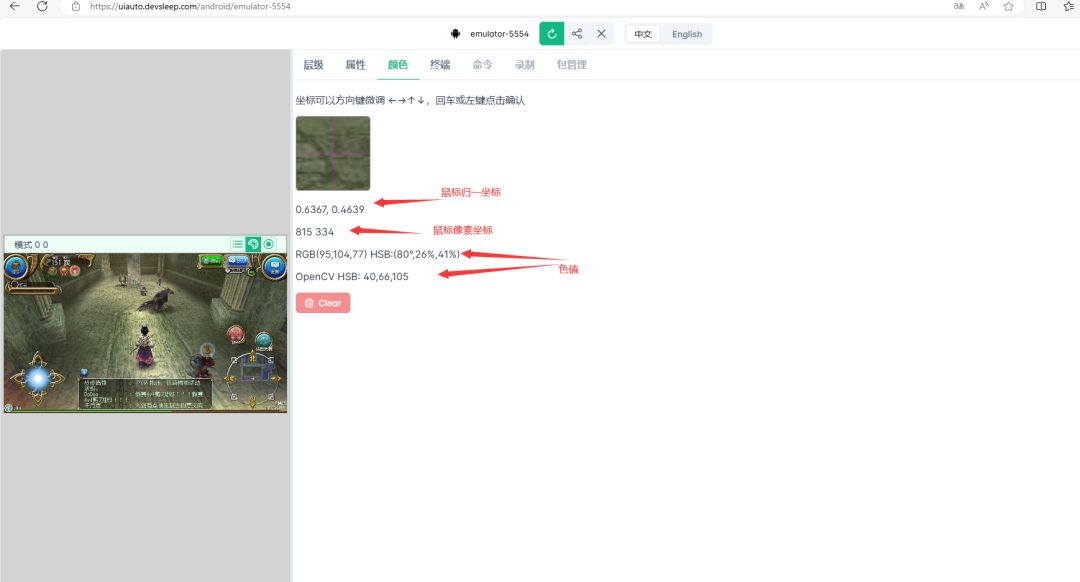The image size is (1080, 582).
Task: Click the magnified color preview thumbnail
Action: tap(333, 153)
